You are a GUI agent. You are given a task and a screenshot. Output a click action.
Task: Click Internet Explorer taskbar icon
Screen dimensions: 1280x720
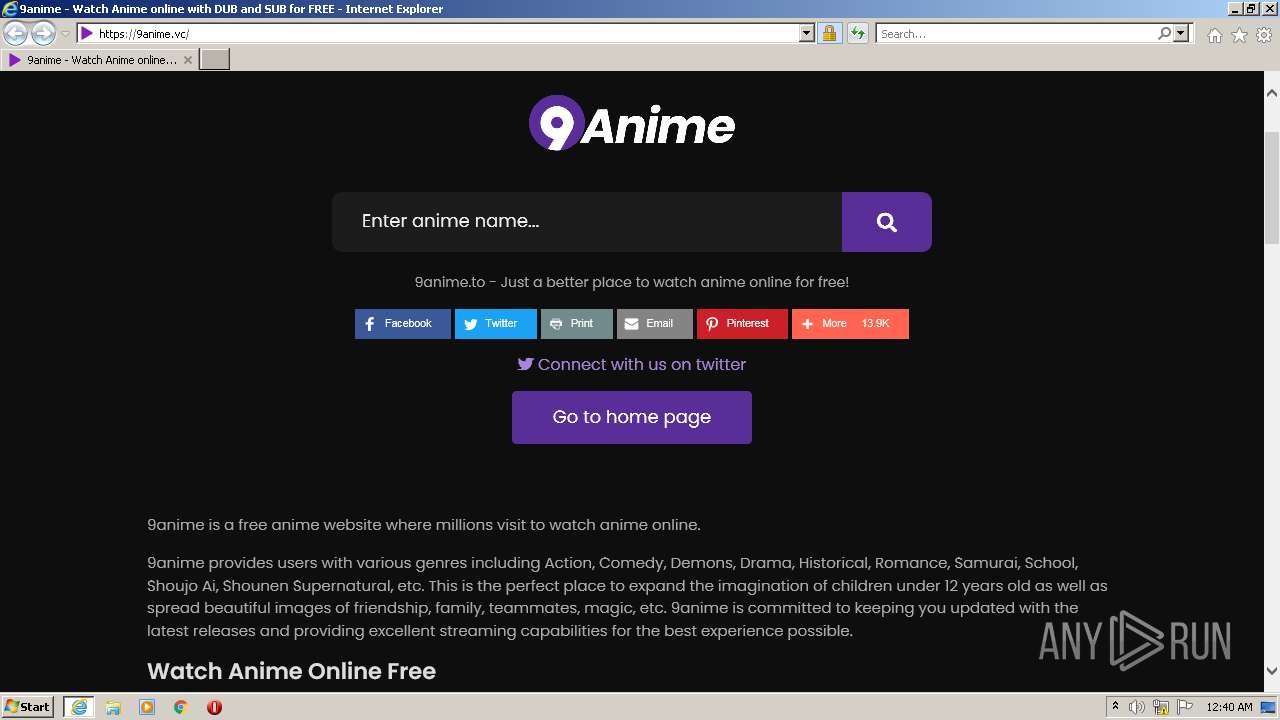click(79, 707)
